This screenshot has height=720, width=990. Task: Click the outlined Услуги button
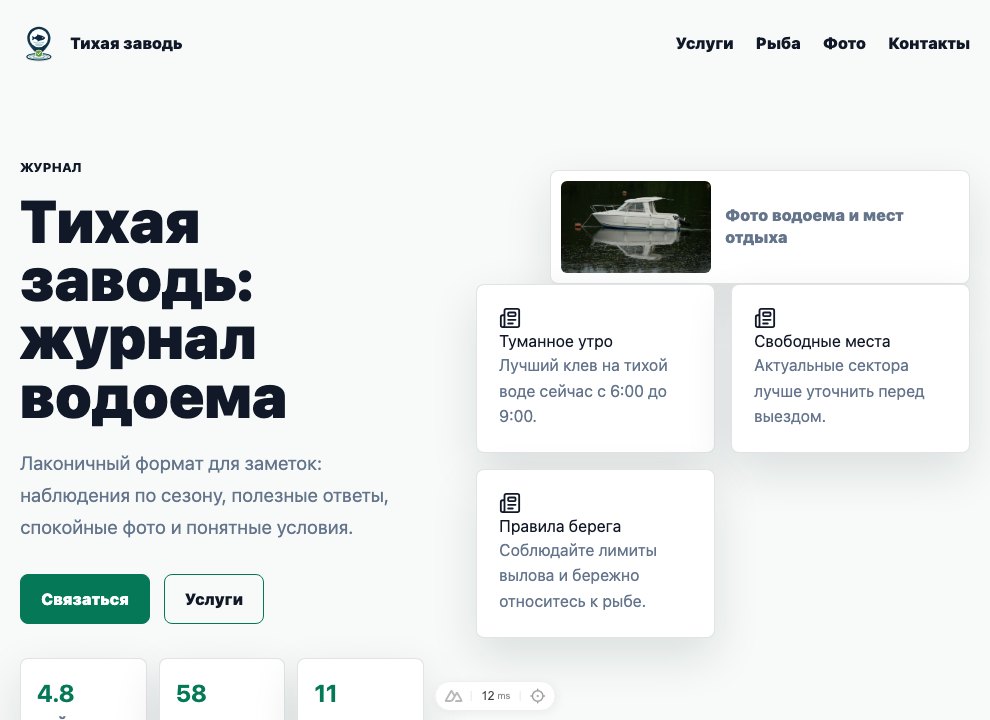pyautogui.click(x=214, y=599)
